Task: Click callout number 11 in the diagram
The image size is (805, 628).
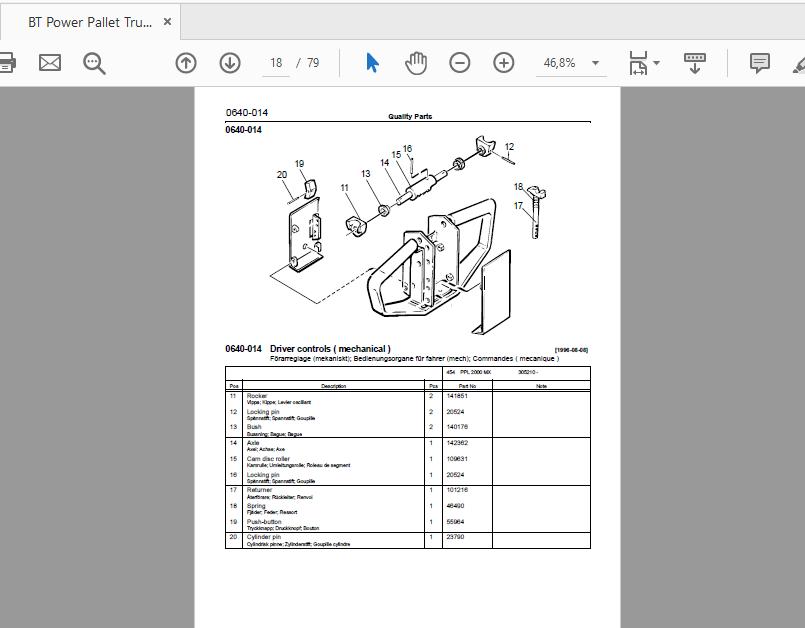Action: pos(344,188)
